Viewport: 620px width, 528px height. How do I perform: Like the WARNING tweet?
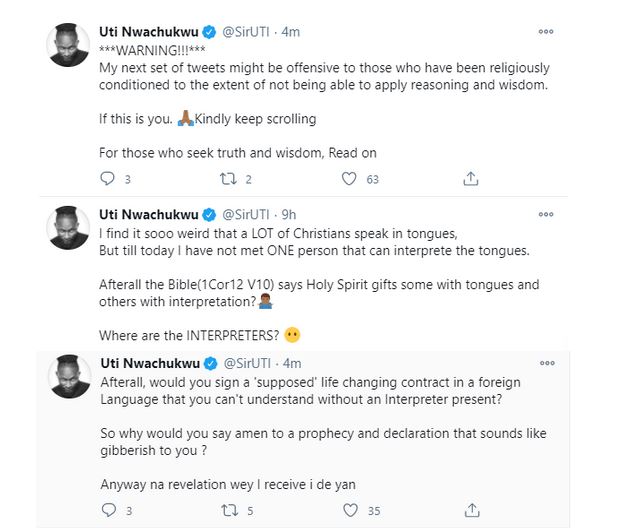coord(349,180)
